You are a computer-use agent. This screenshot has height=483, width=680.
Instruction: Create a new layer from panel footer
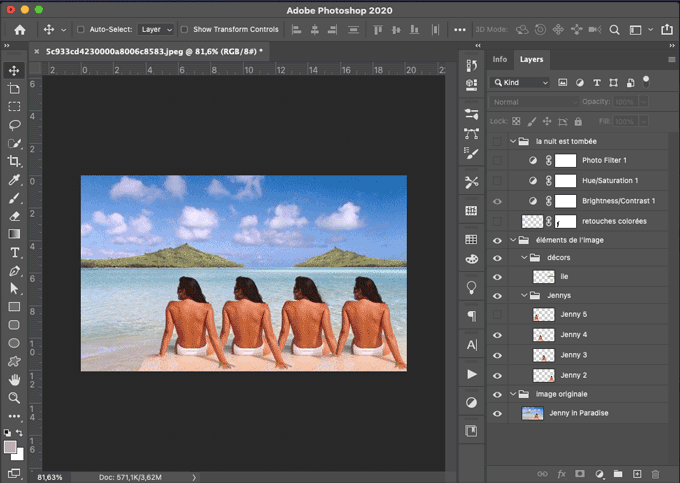point(636,473)
